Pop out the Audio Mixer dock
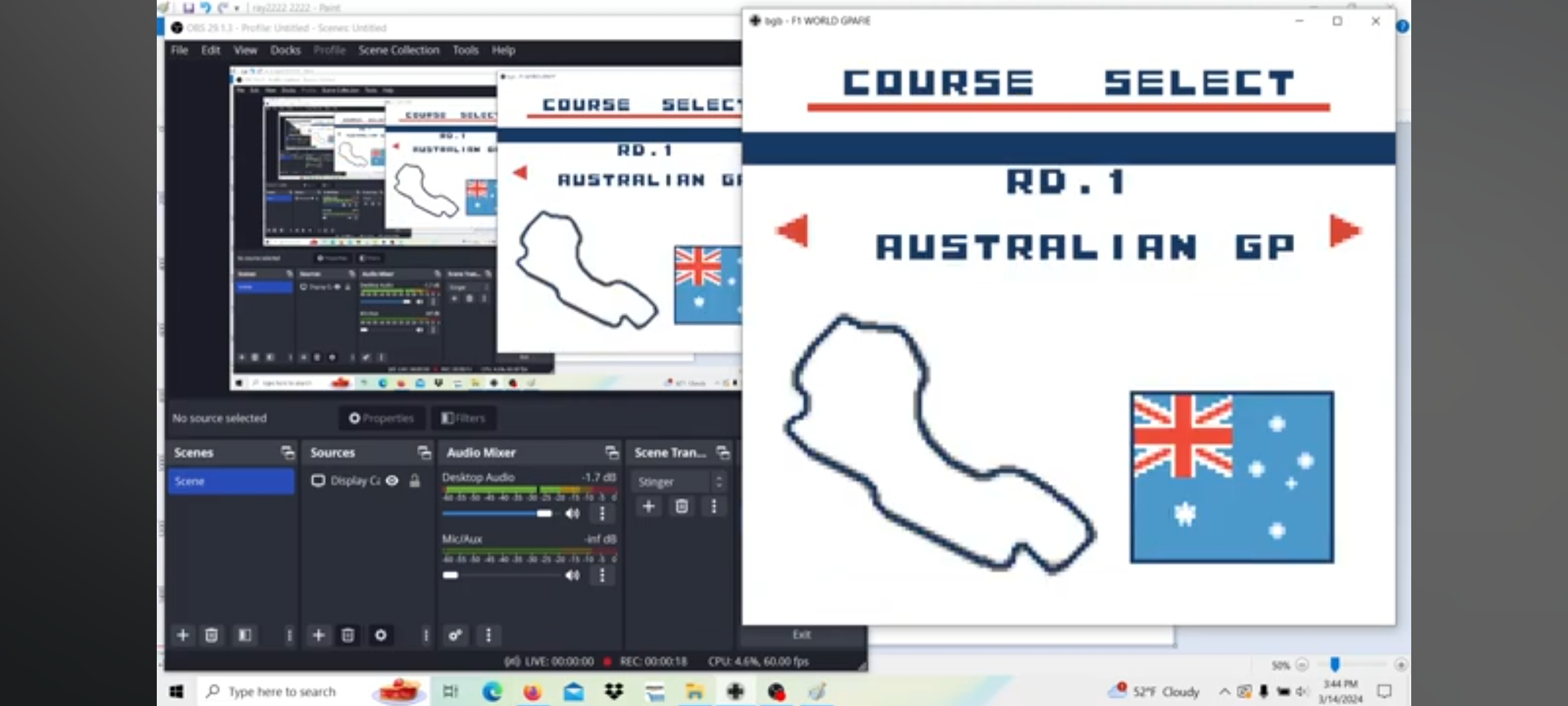Viewport: 1568px width, 706px height. coord(612,452)
